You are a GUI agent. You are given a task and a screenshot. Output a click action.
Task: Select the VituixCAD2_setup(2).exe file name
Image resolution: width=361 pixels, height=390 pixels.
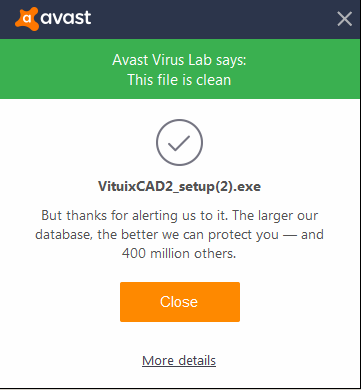pos(179,186)
